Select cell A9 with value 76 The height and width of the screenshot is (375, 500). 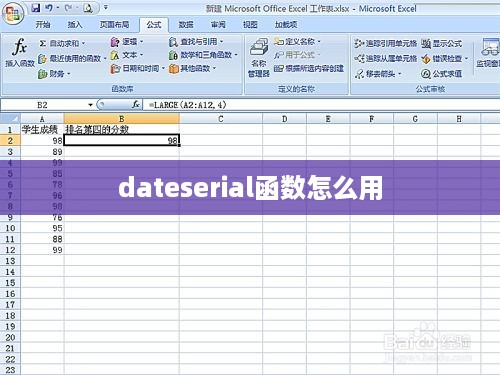(42, 217)
